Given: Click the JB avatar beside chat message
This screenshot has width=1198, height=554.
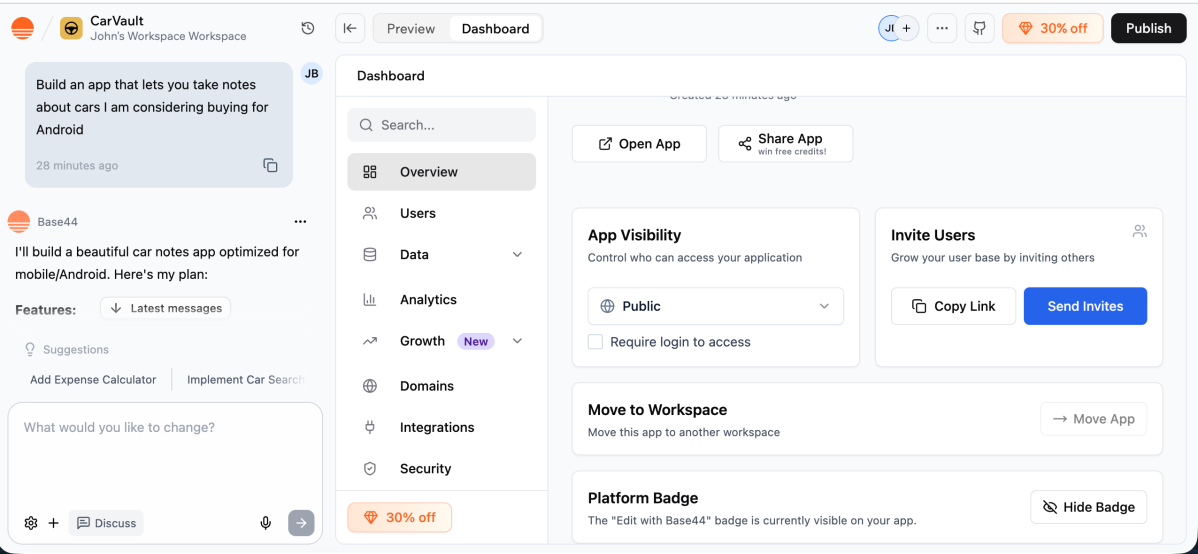Looking at the screenshot, I should point(311,73).
